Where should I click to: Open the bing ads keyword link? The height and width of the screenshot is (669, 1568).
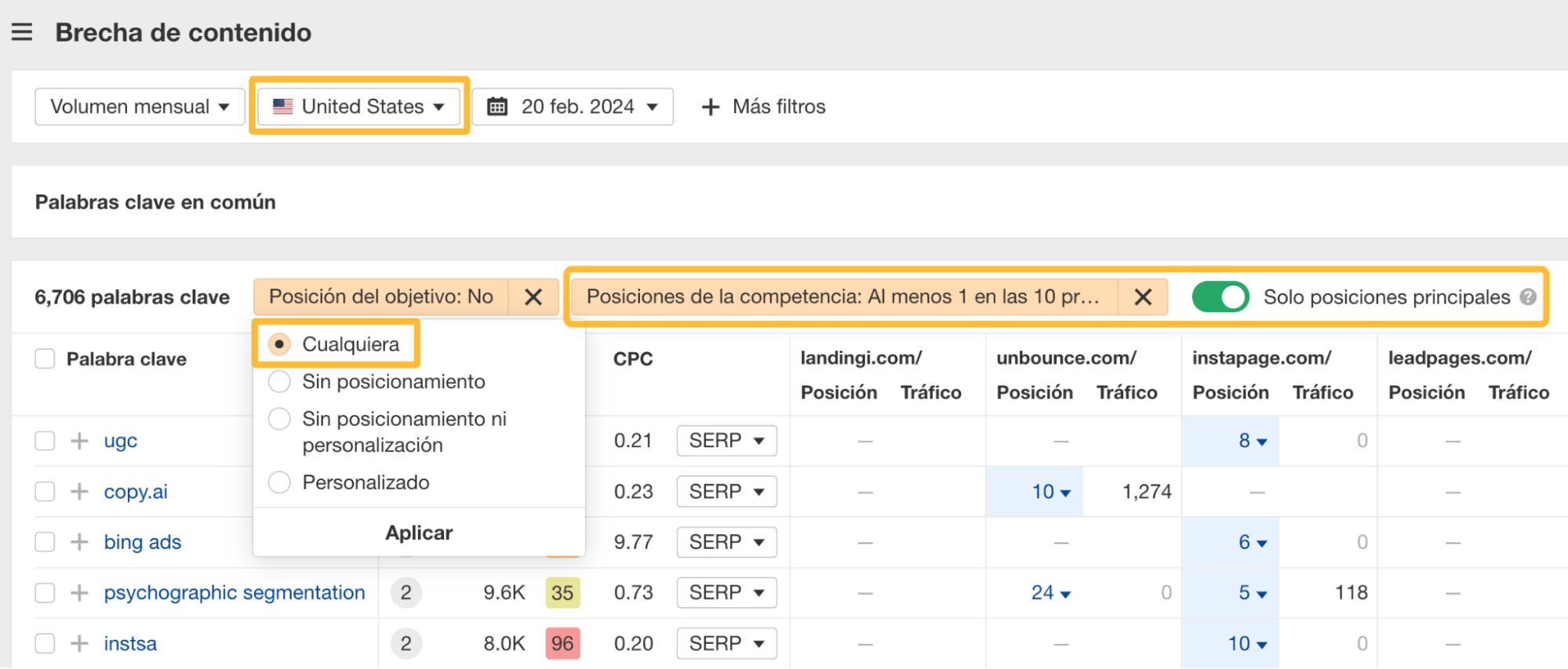(x=143, y=542)
